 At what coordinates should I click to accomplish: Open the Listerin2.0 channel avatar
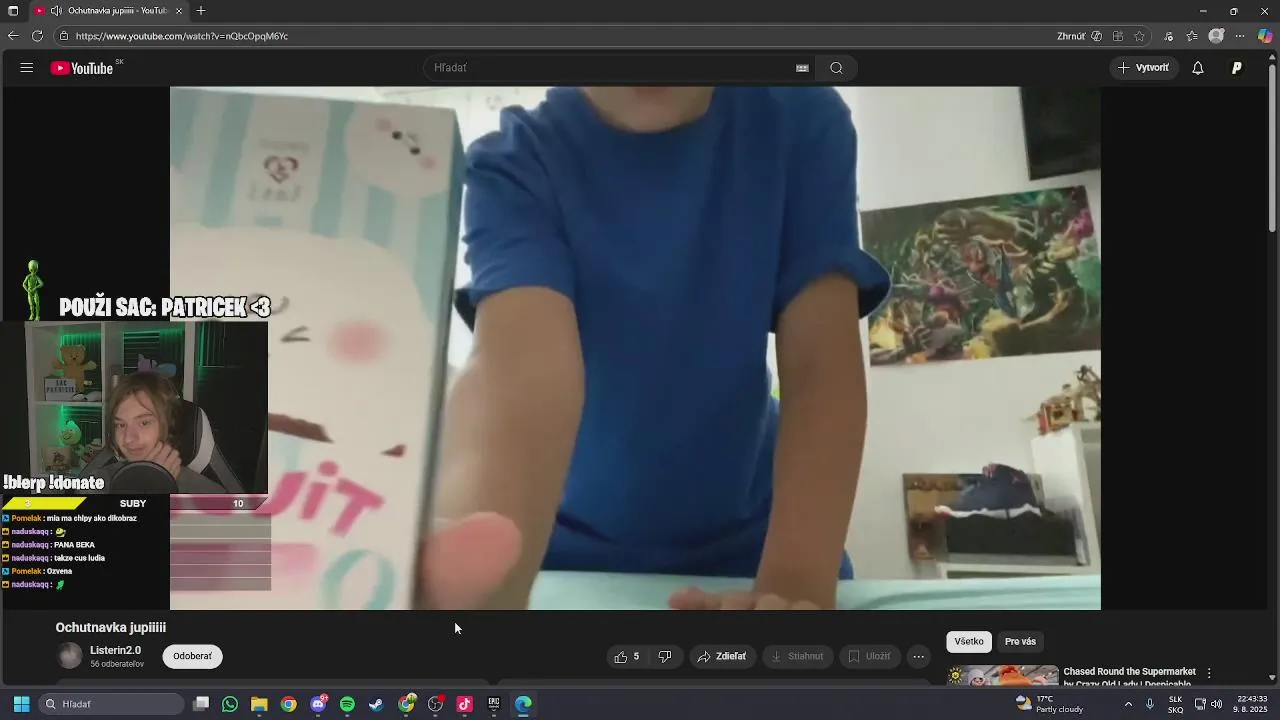point(70,656)
